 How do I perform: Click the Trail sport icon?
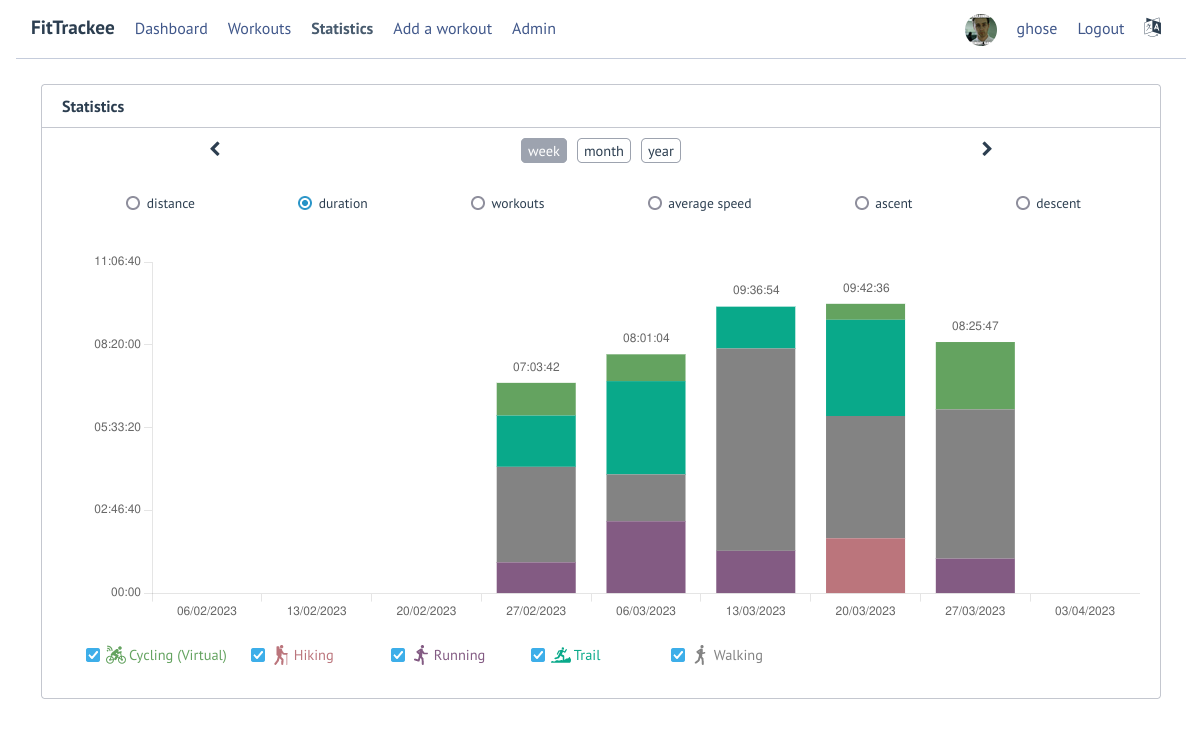point(561,656)
